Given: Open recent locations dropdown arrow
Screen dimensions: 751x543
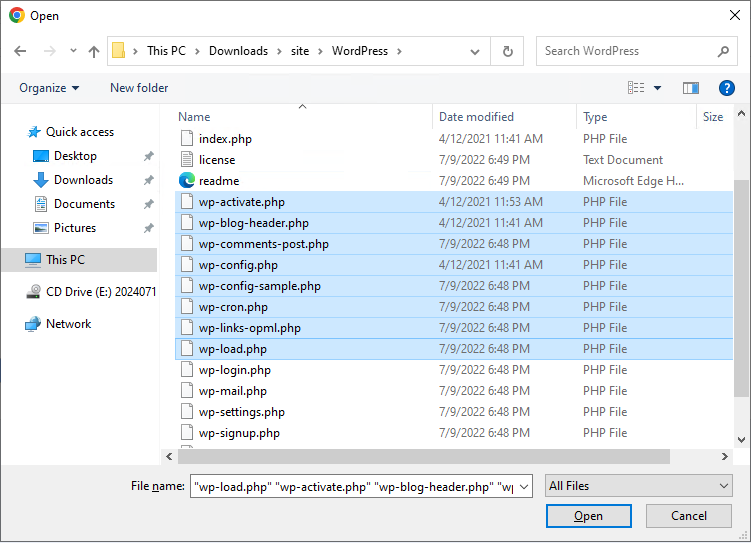Looking at the screenshot, I should [x=73, y=50].
